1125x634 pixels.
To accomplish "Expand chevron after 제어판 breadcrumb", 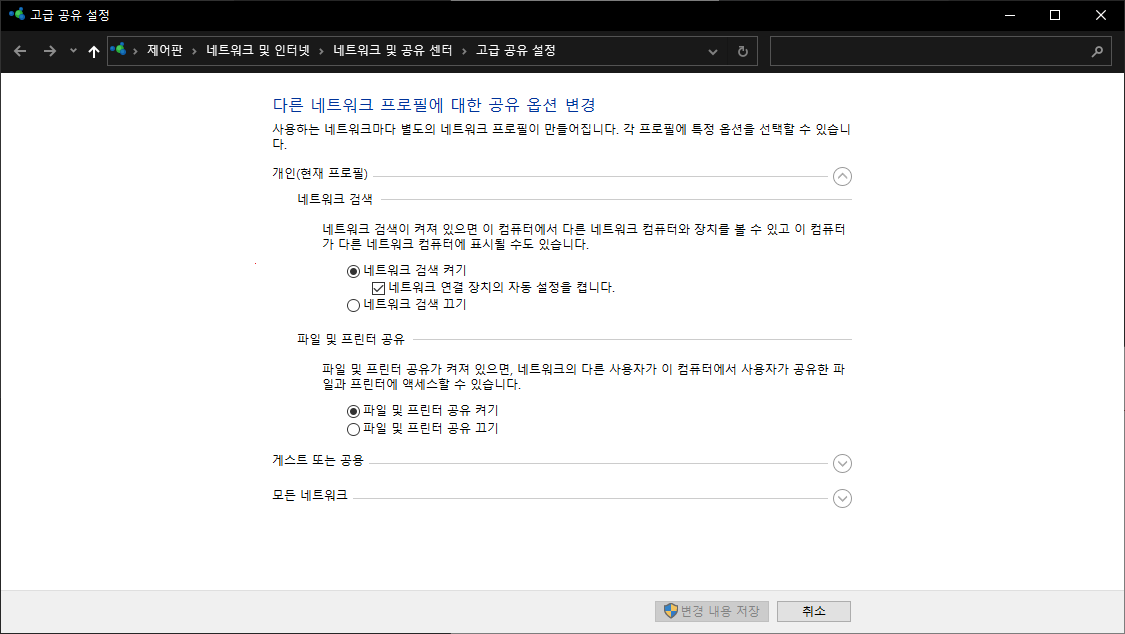I will [194, 51].
